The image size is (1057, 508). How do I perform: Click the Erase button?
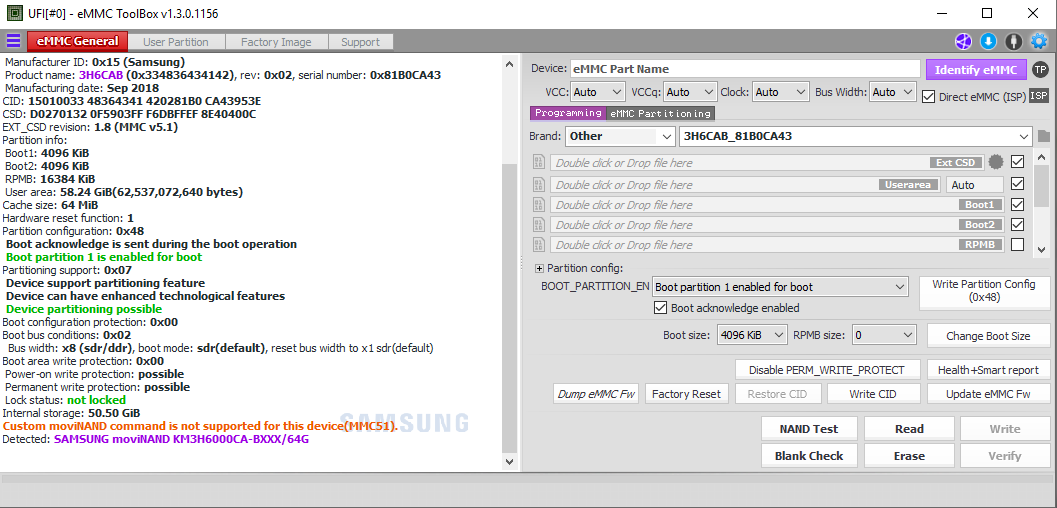[909, 456]
